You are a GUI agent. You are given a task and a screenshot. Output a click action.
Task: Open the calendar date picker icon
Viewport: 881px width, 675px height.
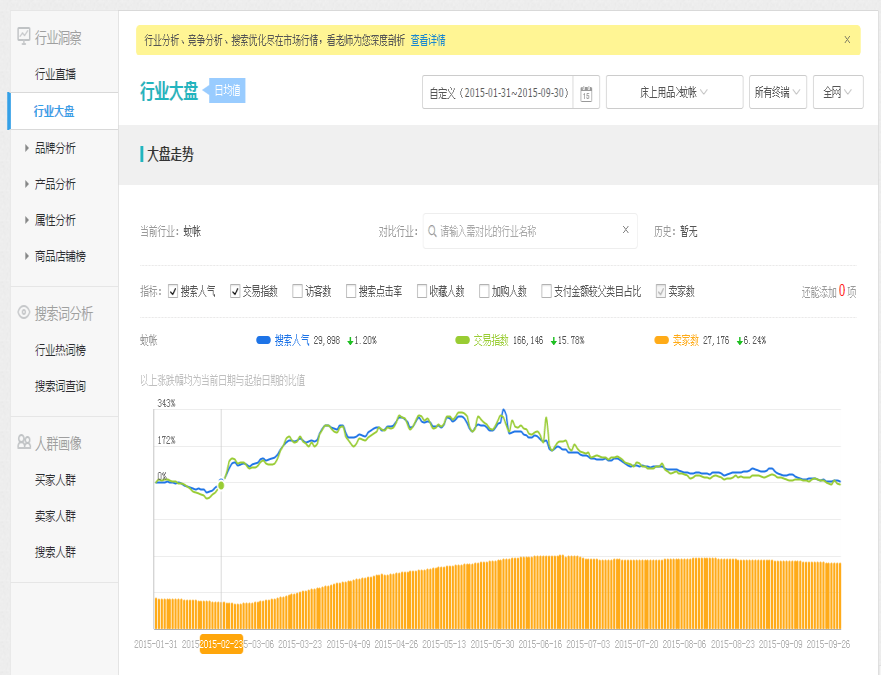(x=586, y=93)
